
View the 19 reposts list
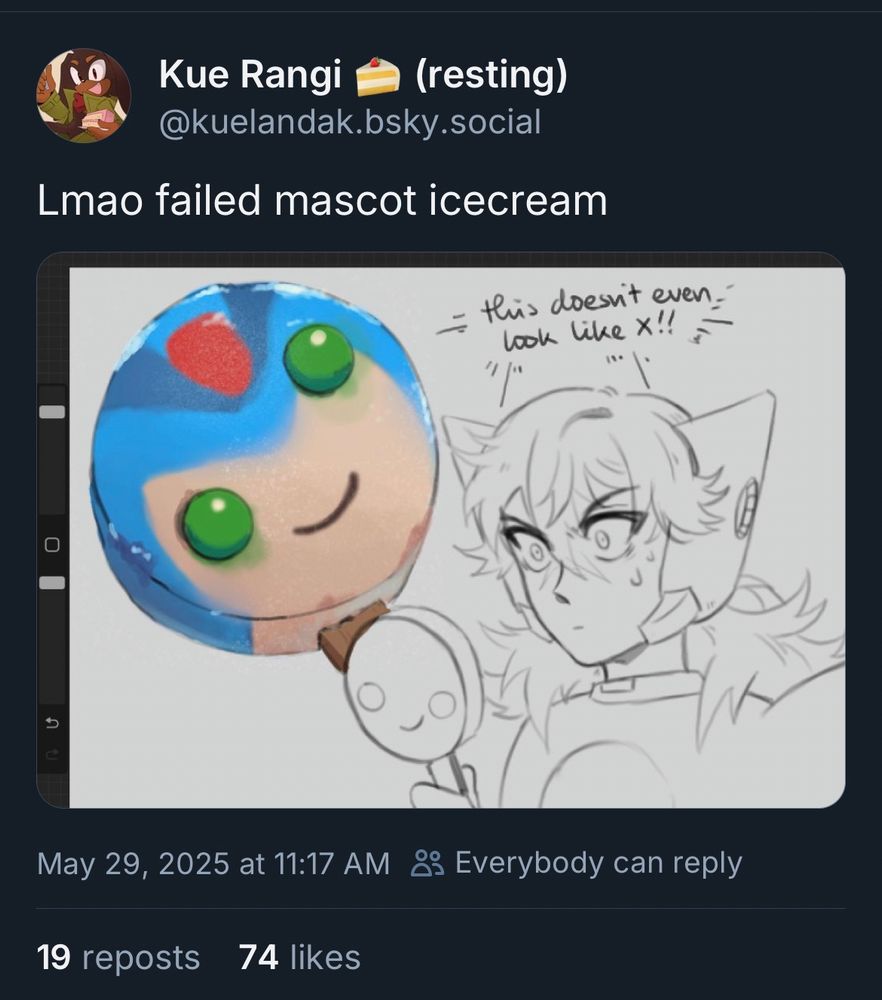tap(119, 957)
